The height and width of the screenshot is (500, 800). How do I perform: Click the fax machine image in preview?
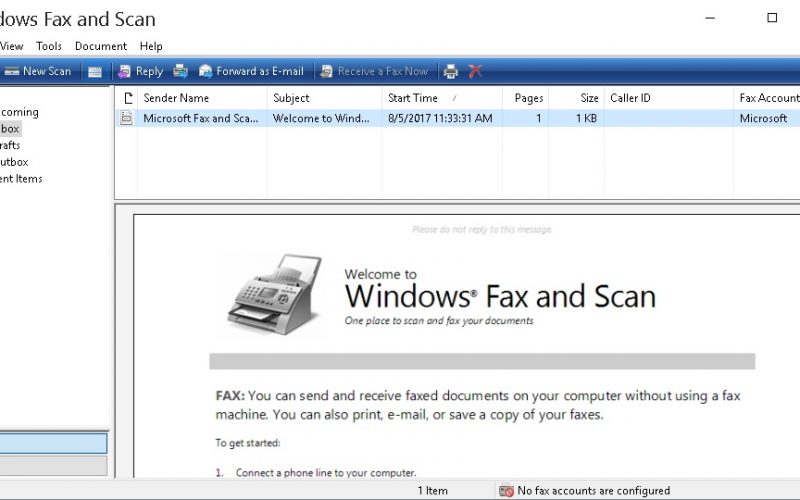(276, 294)
